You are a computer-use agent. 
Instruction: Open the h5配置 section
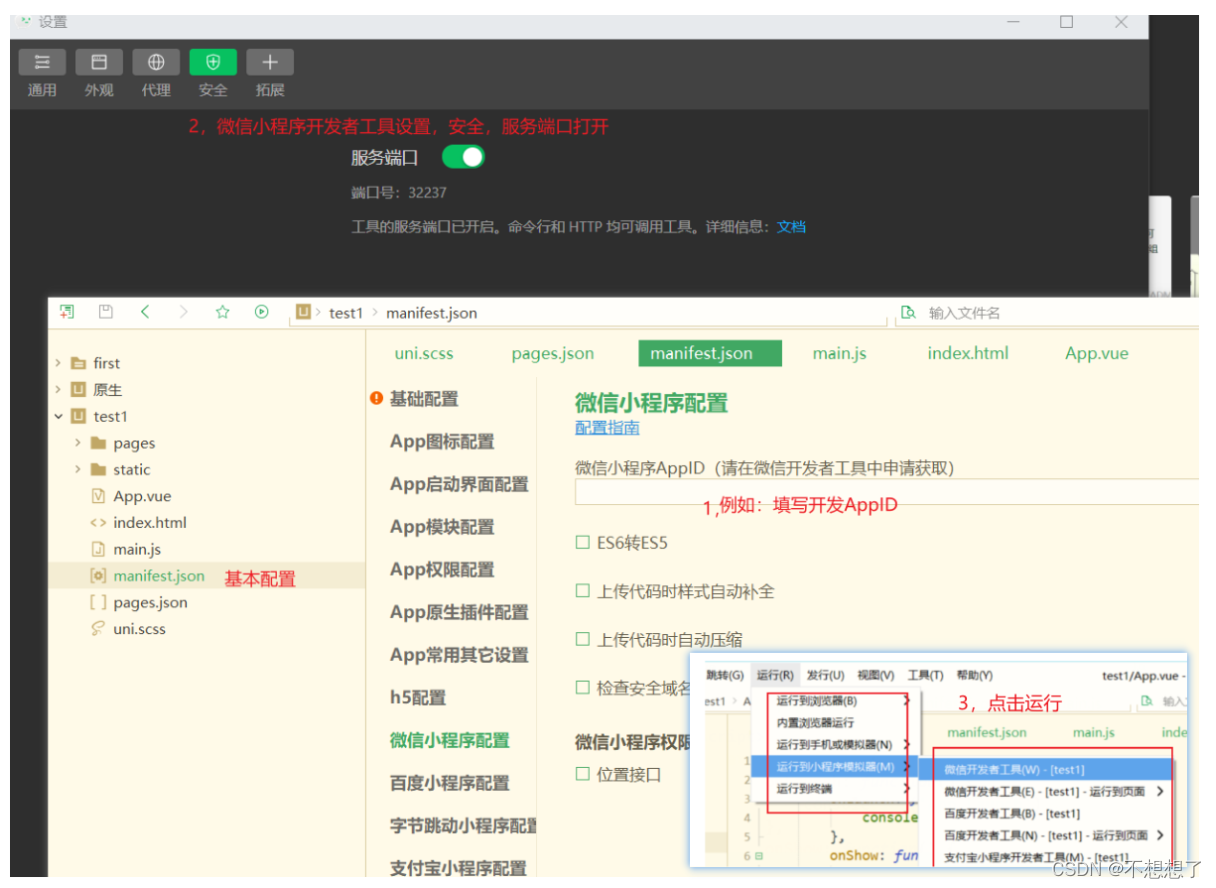point(418,698)
